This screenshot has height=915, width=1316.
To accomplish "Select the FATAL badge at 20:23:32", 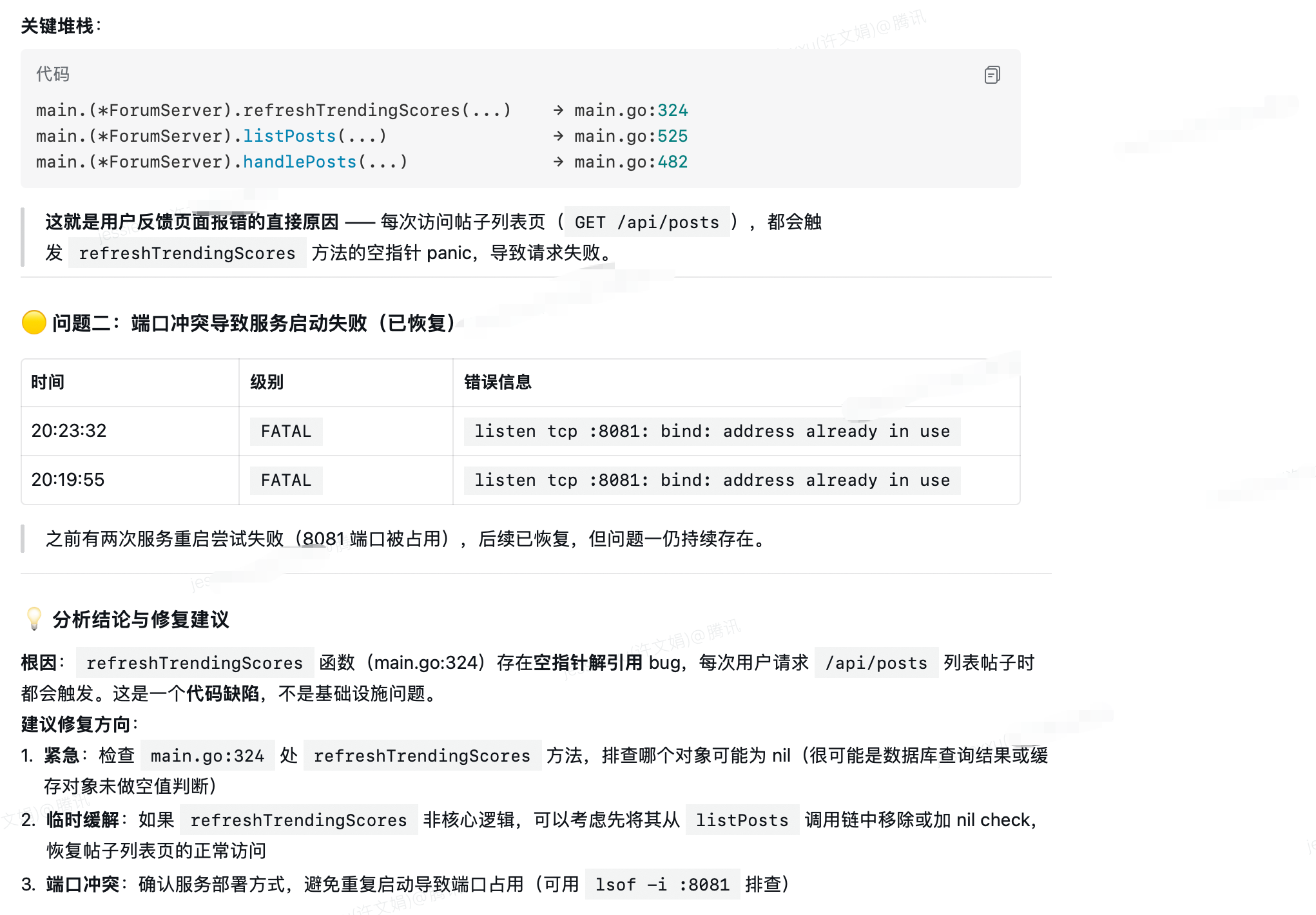I will (x=285, y=431).
